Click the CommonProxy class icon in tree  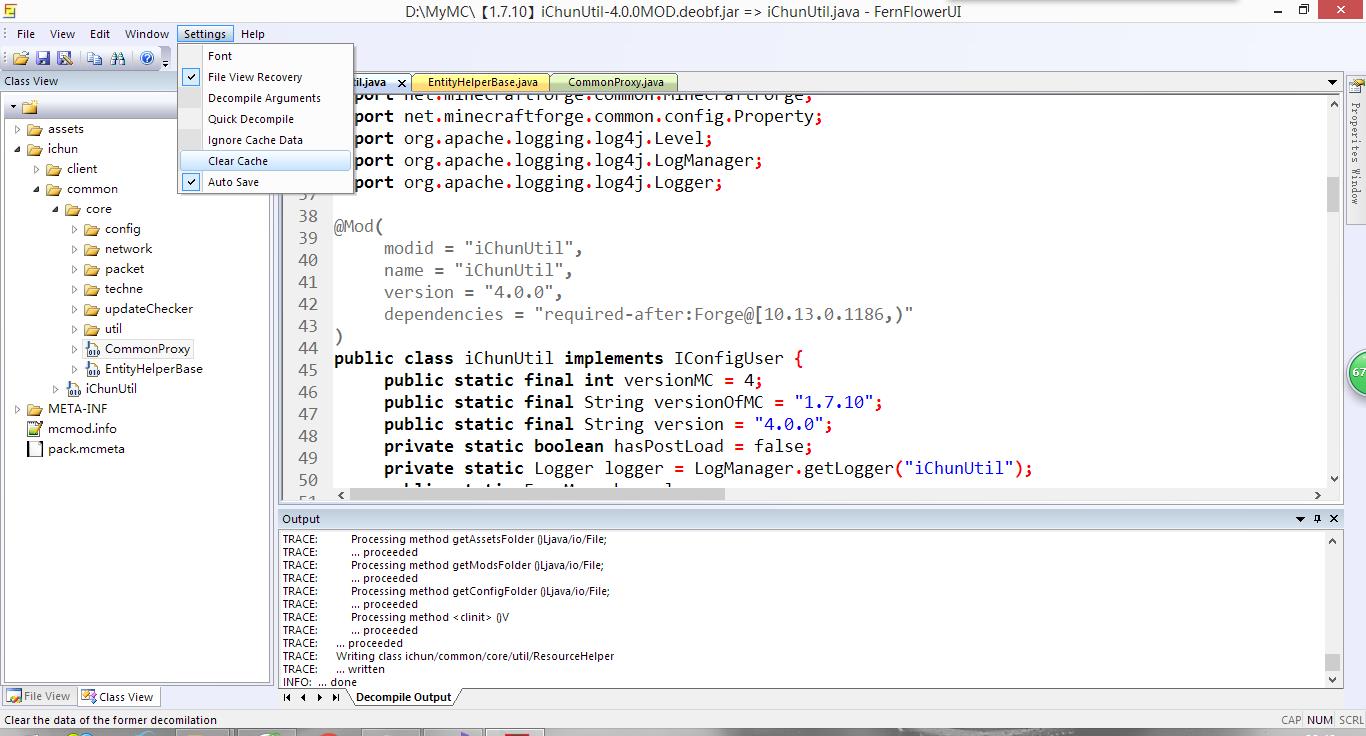92,349
